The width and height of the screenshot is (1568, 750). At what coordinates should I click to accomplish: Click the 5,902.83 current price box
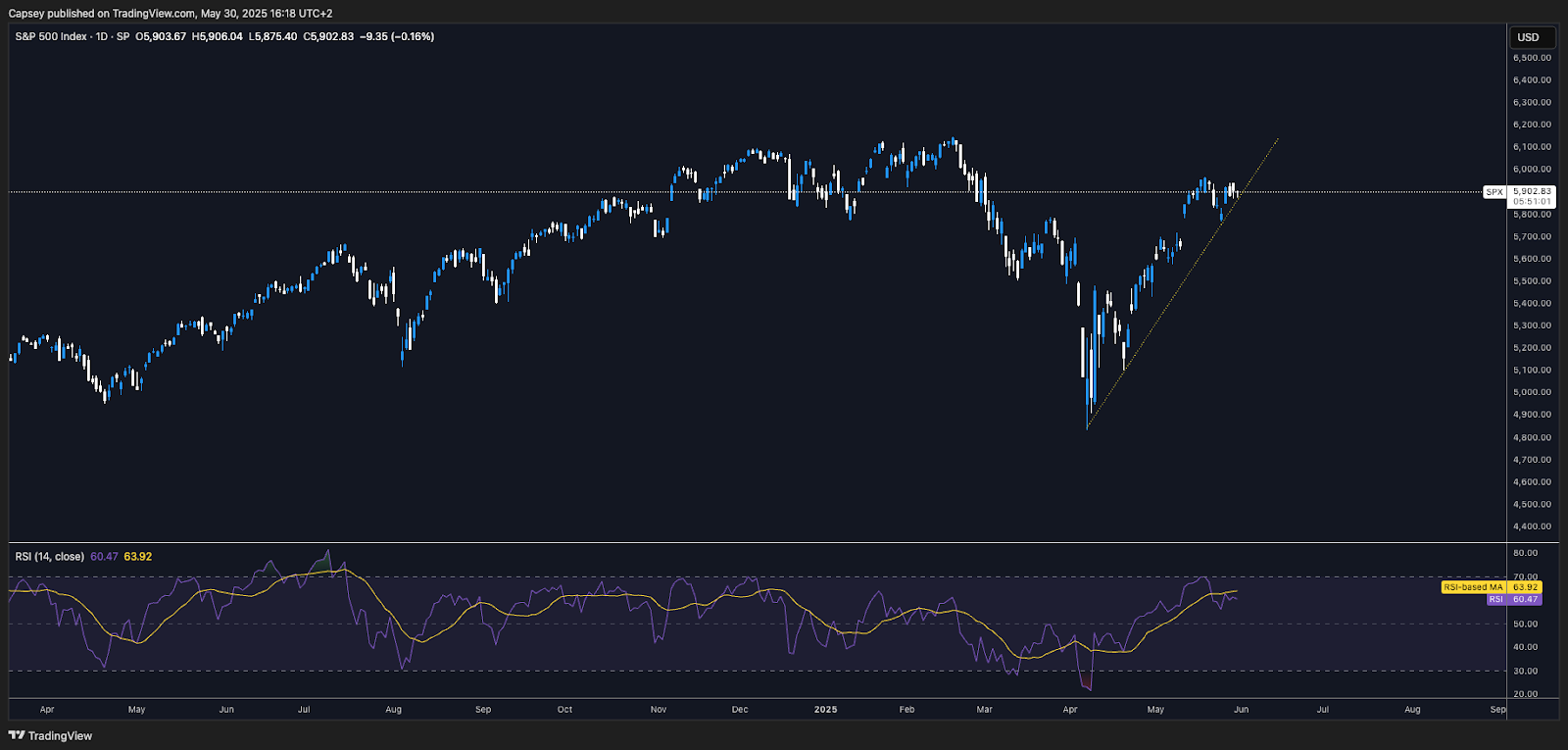1532,191
